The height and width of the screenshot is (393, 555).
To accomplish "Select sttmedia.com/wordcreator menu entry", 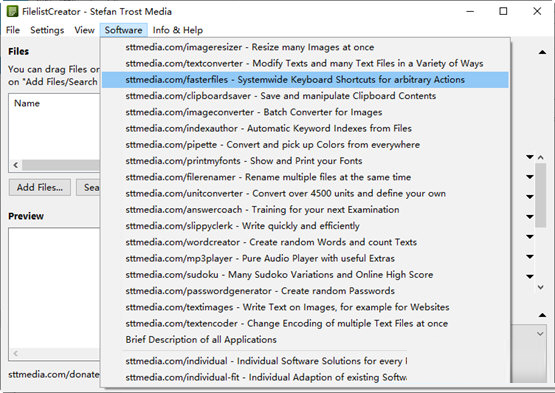I will click(305, 243).
